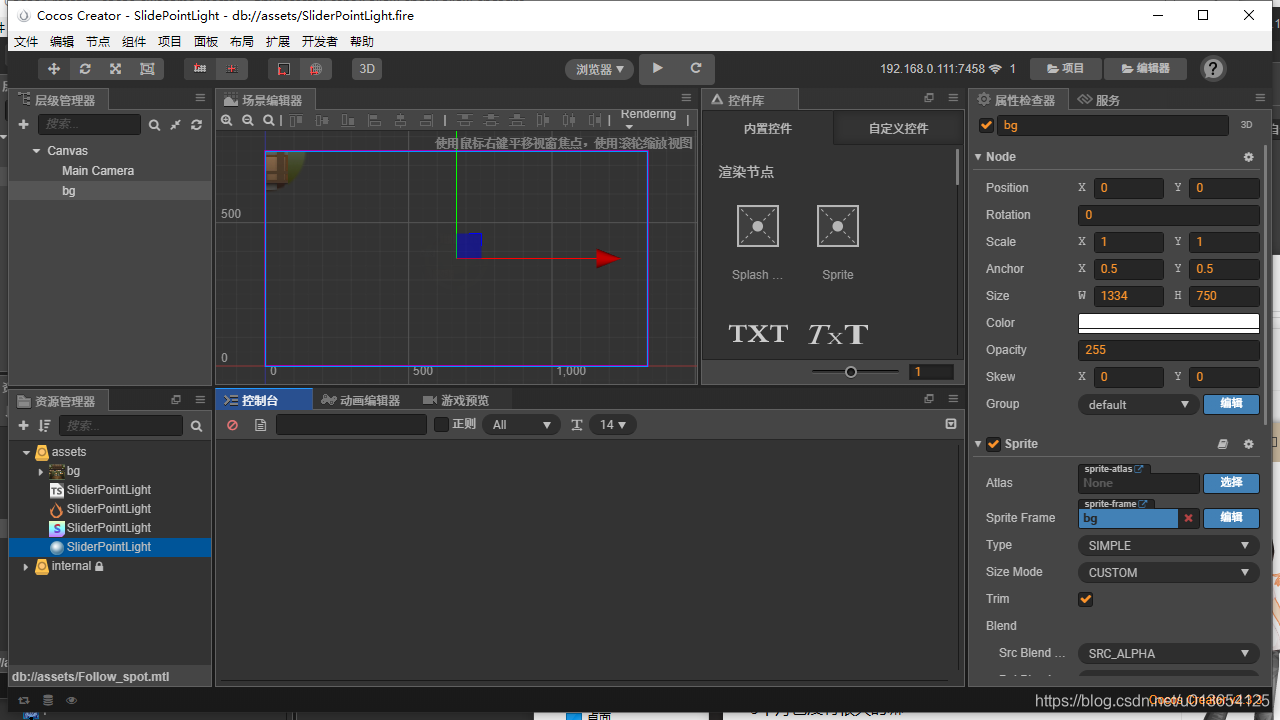
Task: Select the Move transform tool
Action: 54,69
